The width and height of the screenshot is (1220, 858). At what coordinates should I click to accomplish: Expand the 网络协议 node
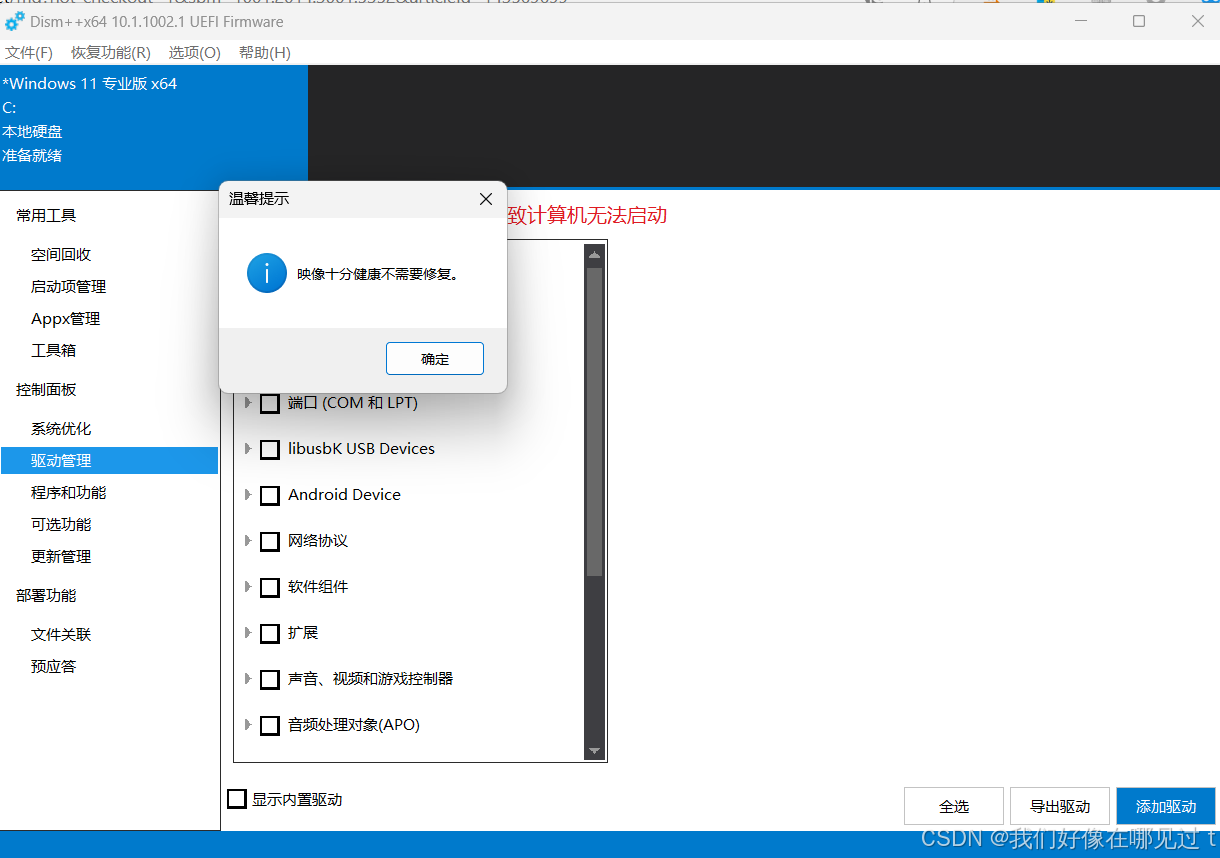point(248,541)
